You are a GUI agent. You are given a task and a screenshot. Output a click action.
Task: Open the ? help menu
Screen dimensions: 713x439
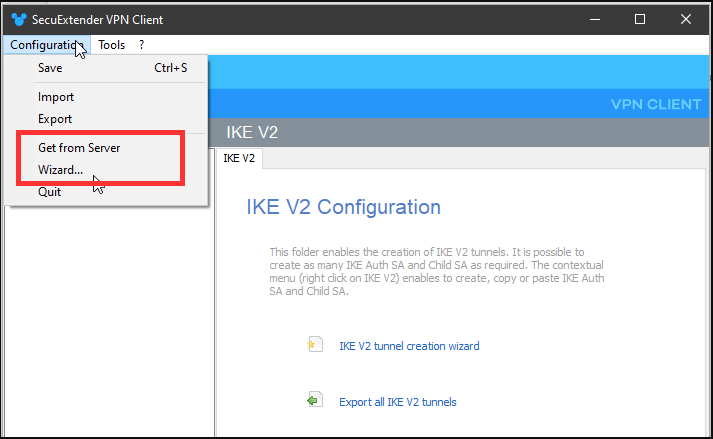[142, 45]
